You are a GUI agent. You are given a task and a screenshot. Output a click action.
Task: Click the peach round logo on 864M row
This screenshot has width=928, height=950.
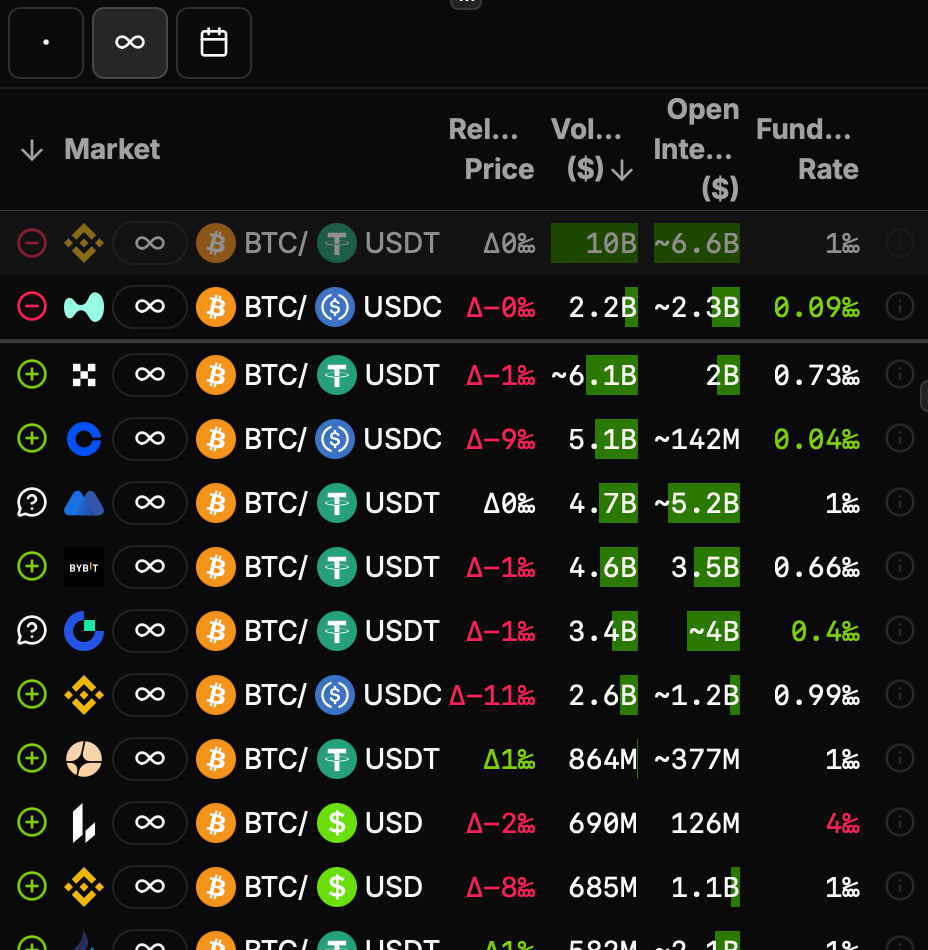pos(84,759)
